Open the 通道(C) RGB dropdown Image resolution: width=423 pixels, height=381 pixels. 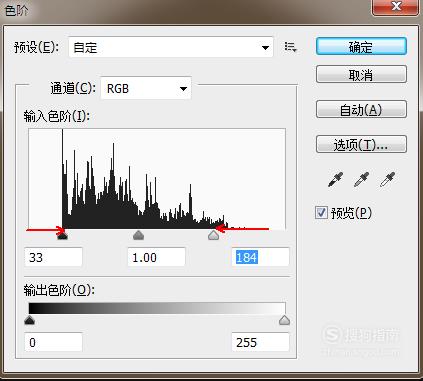click(146, 88)
